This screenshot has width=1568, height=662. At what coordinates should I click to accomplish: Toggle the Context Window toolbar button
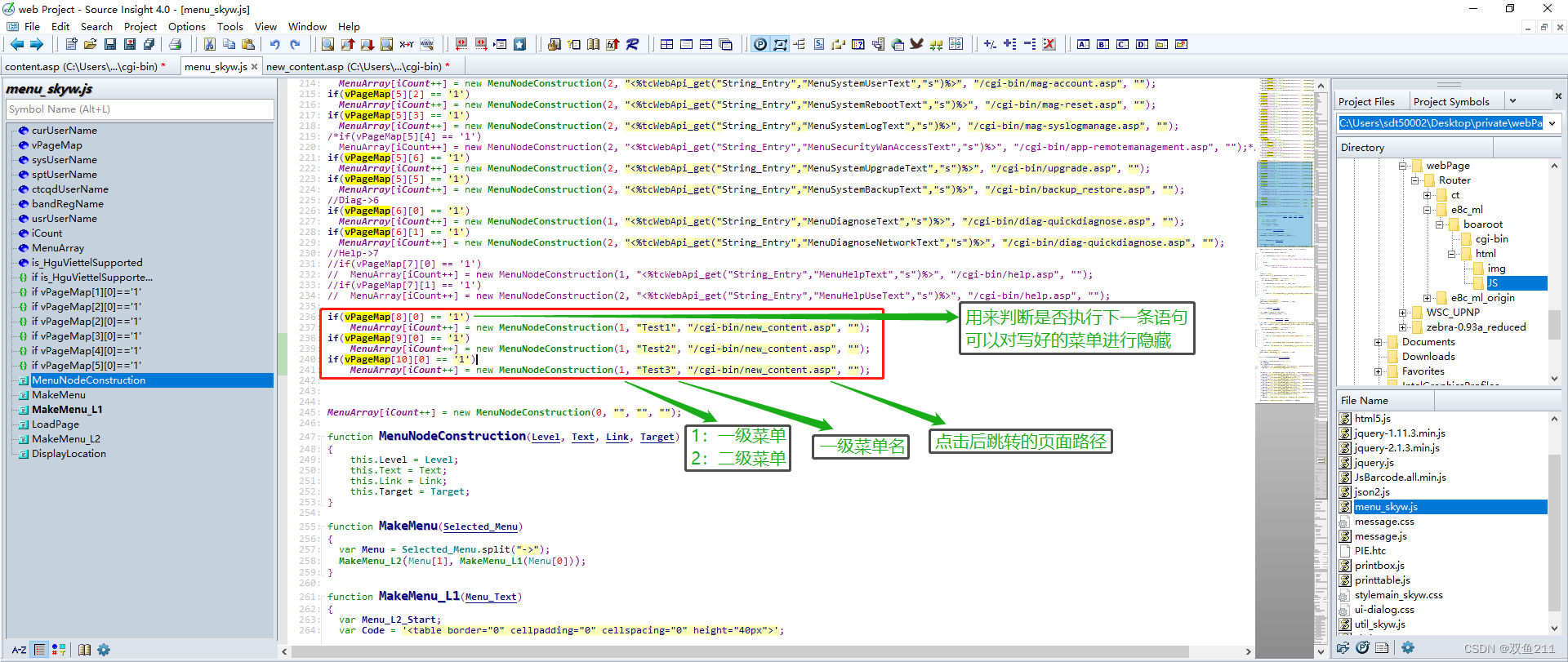780,44
